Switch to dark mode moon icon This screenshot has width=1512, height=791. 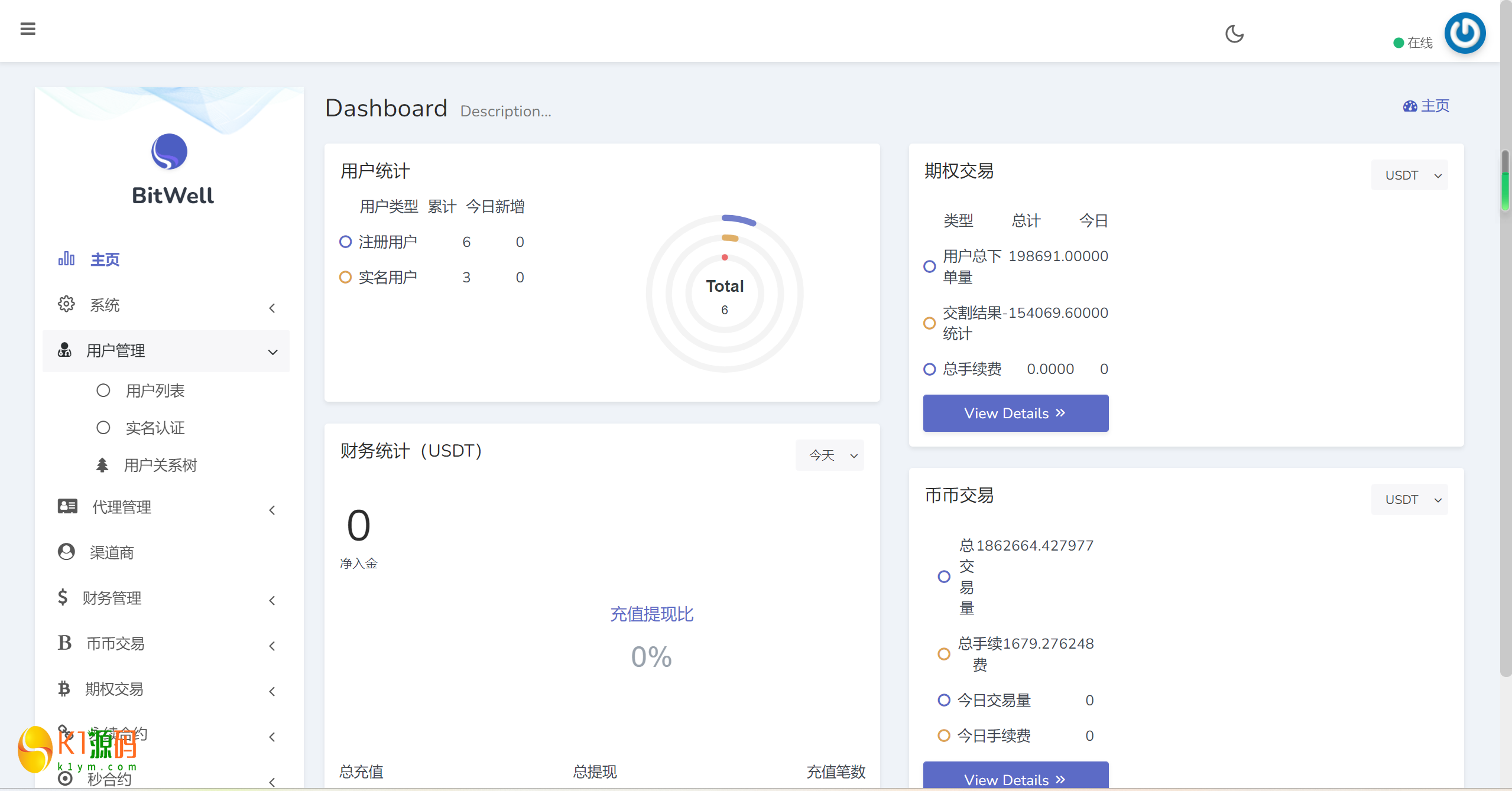pos(1234,34)
